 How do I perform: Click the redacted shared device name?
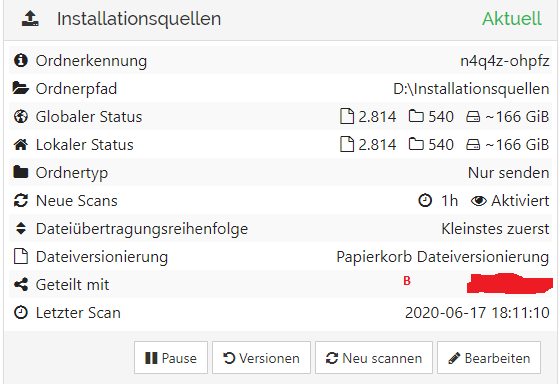tap(510, 284)
